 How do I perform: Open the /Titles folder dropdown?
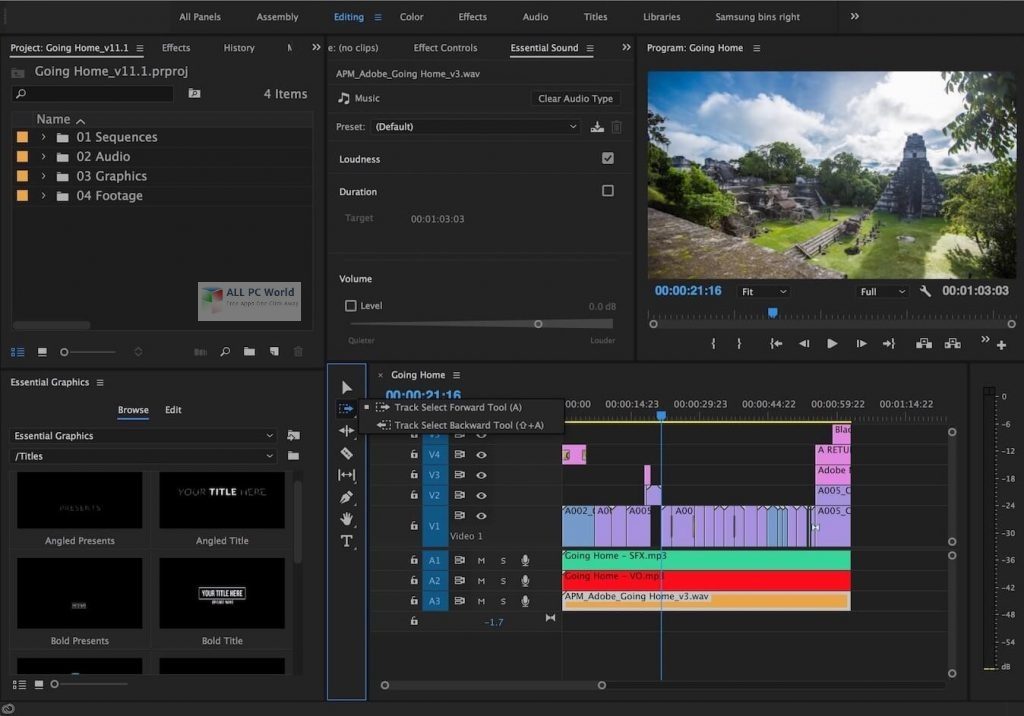click(x=143, y=456)
